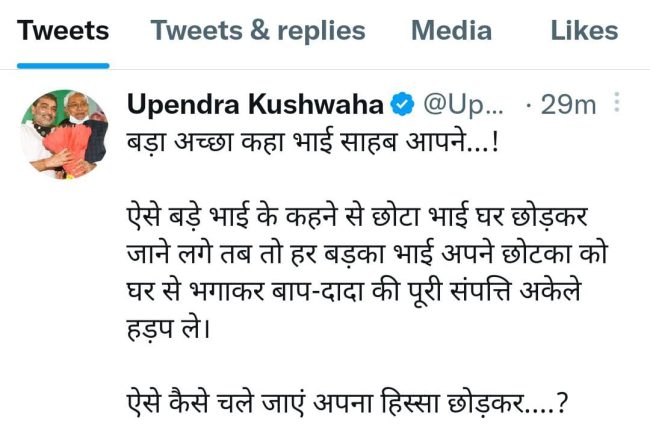Viewport: 650px width, 424px height.
Task: Click the line starting 'ऐसे बड़े भाई के कहने'
Action: (357, 216)
